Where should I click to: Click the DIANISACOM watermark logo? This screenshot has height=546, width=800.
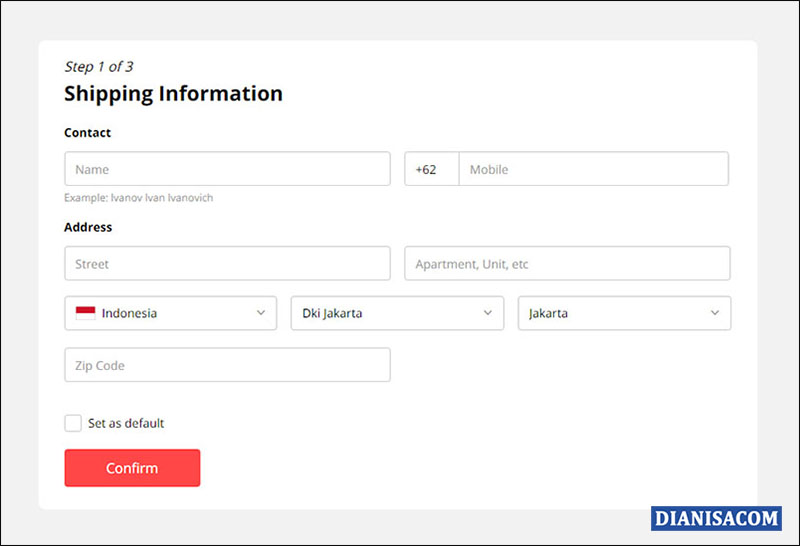pyautogui.click(x=716, y=518)
